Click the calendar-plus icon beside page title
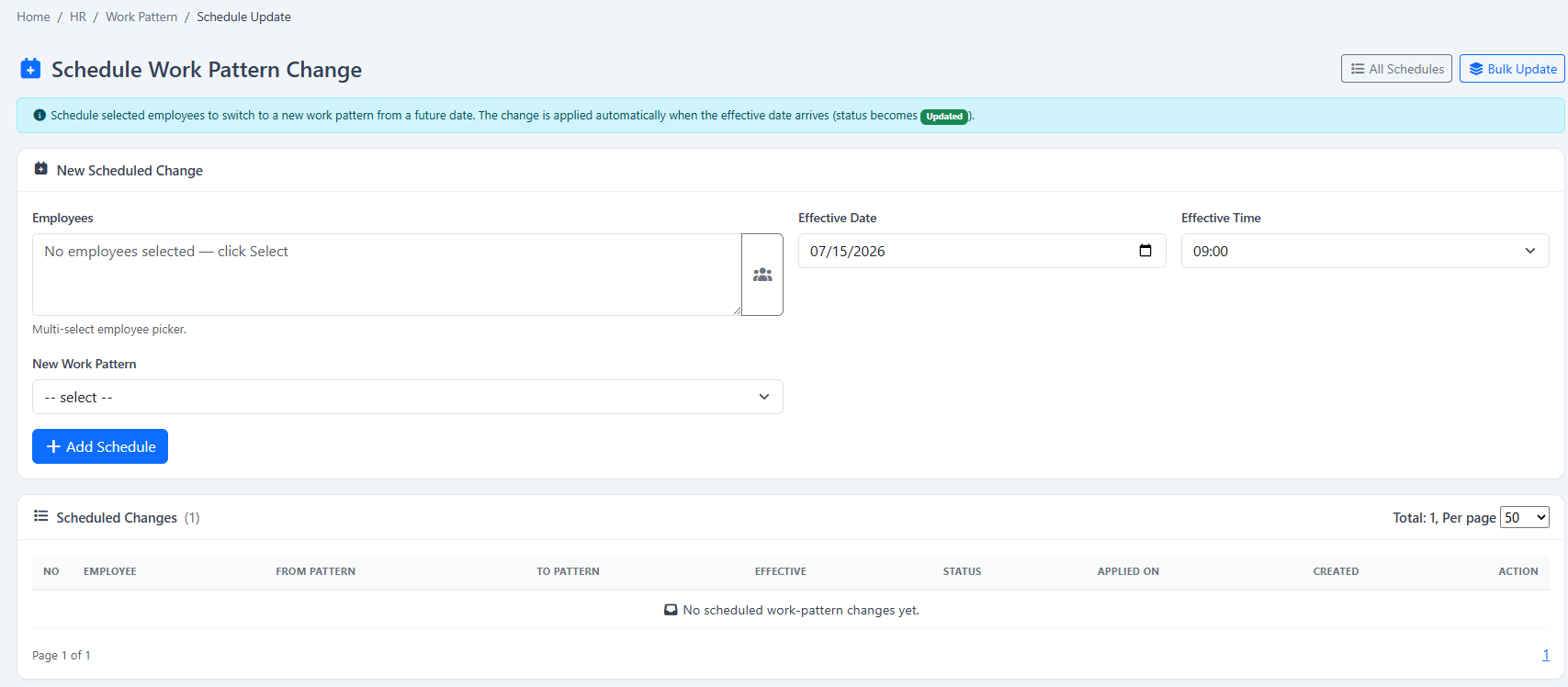The width and height of the screenshot is (1568, 687). tap(30, 69)
